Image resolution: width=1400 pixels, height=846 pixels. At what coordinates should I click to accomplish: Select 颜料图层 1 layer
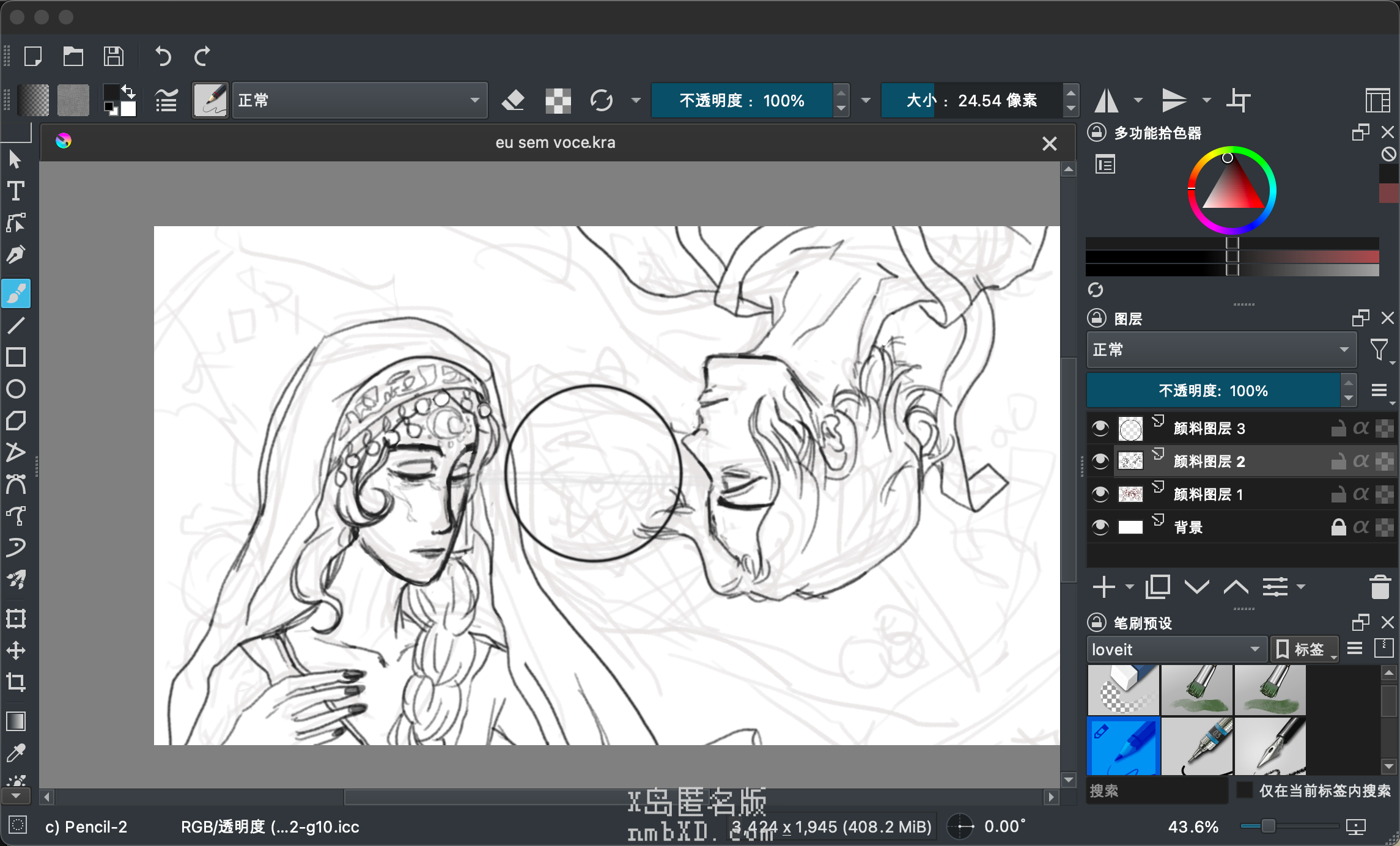click(x=1208, y=494)
